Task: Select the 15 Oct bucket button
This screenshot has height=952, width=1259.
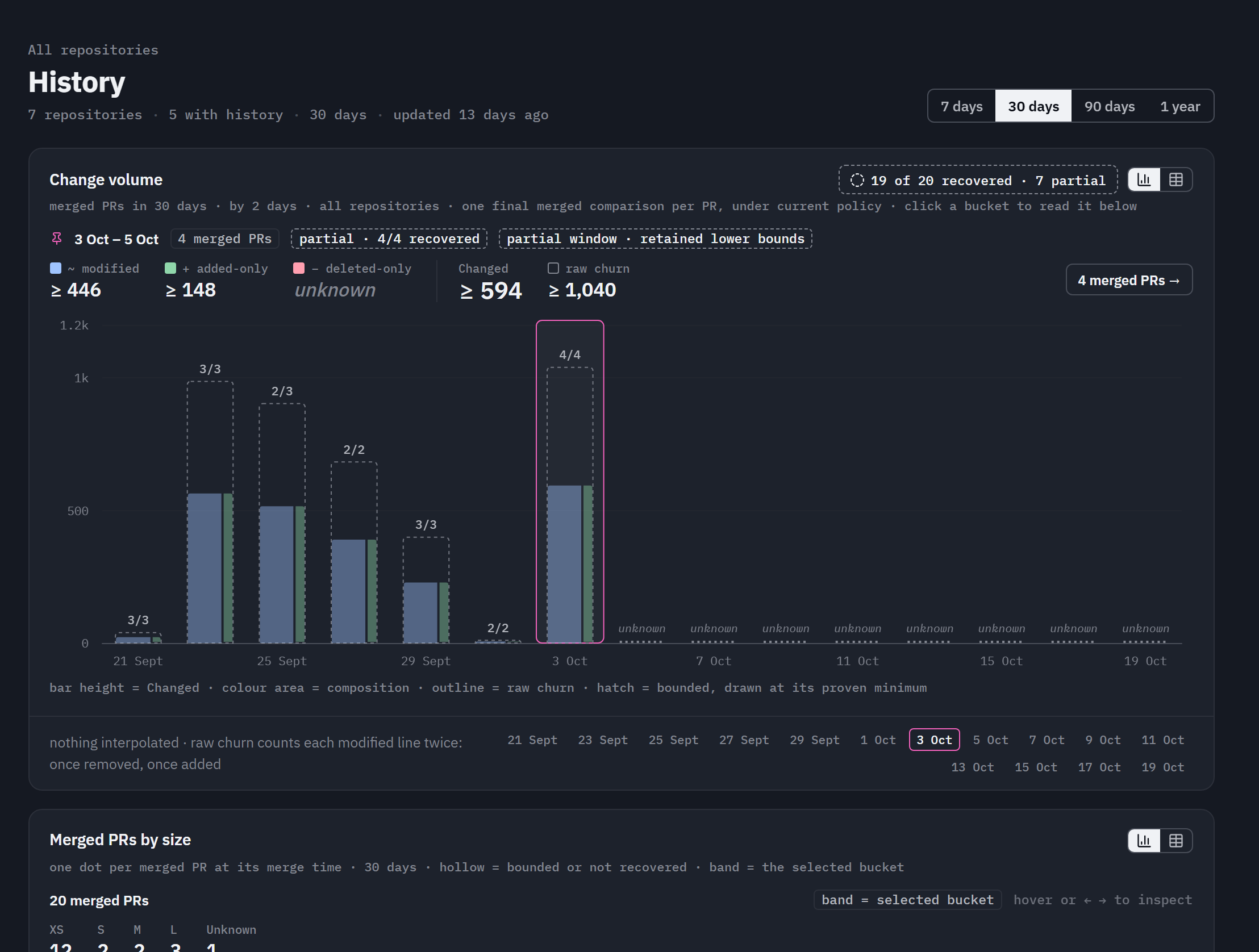Action: pos(1036,767)
